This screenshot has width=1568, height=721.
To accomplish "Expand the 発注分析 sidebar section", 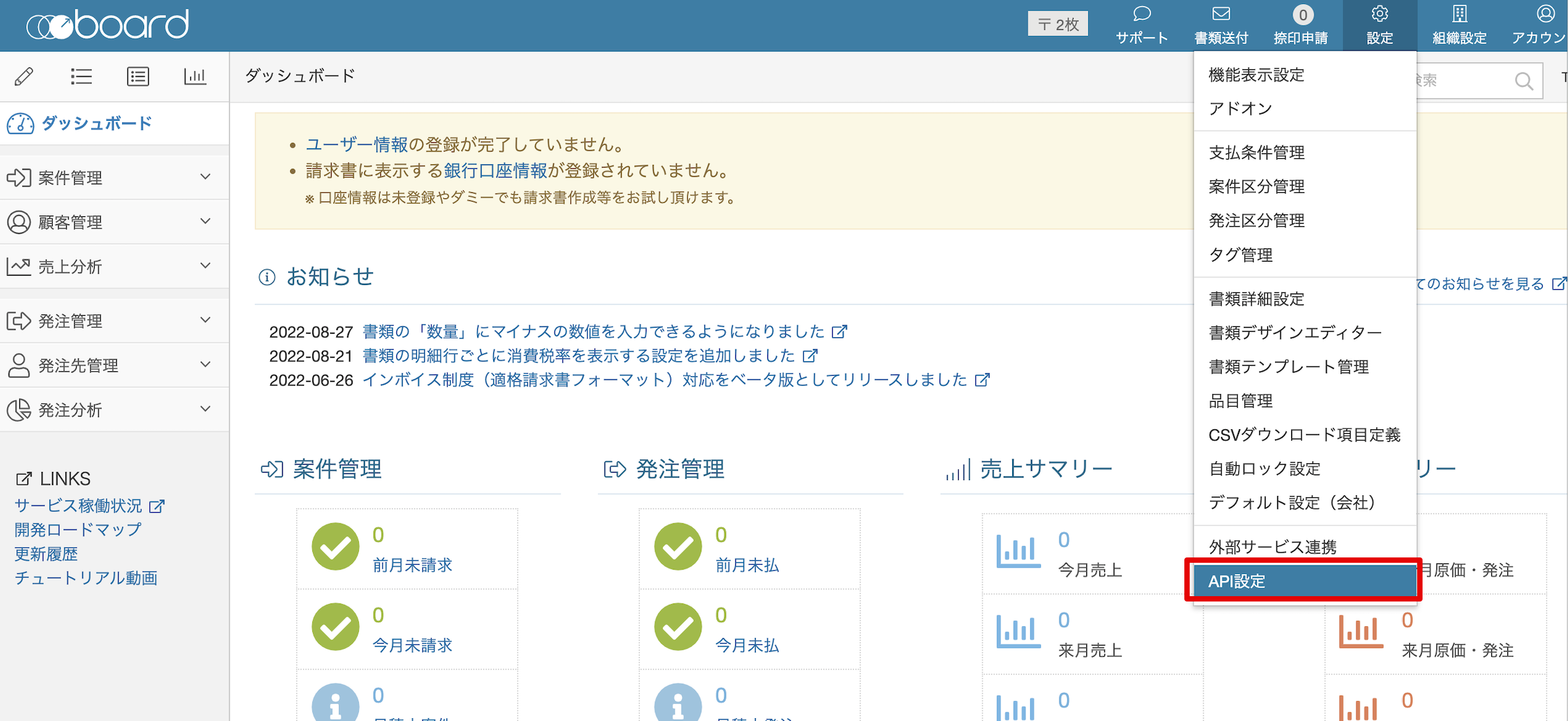I will 113,410.
